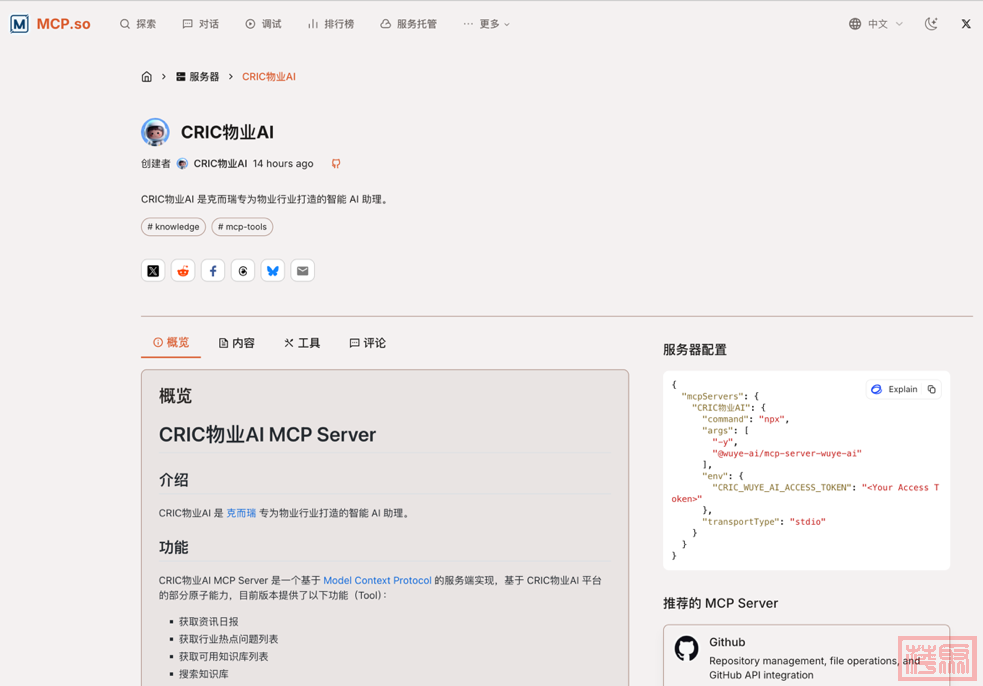Click the 获取可用知识库列表 list item

tap(224, 657)
